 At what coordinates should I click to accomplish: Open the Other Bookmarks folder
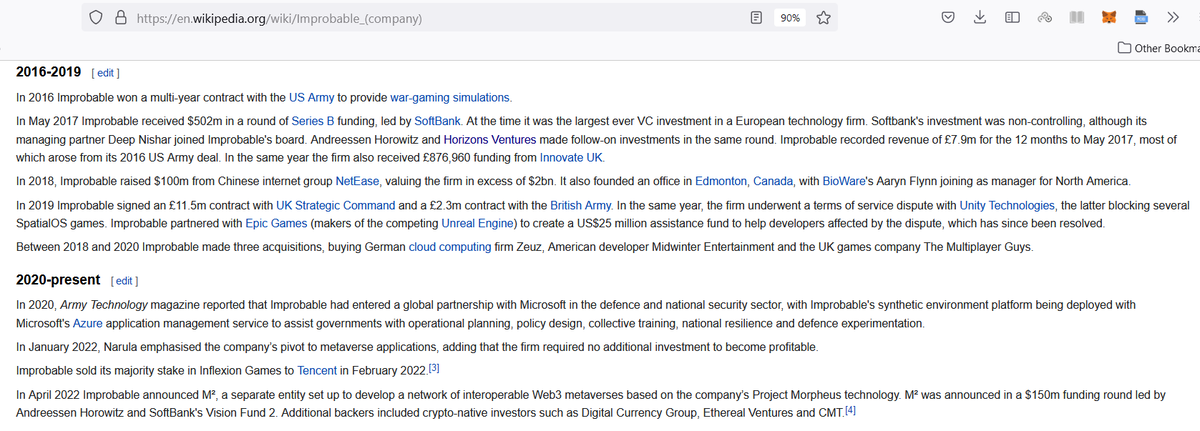click(x=1158, y=49)
